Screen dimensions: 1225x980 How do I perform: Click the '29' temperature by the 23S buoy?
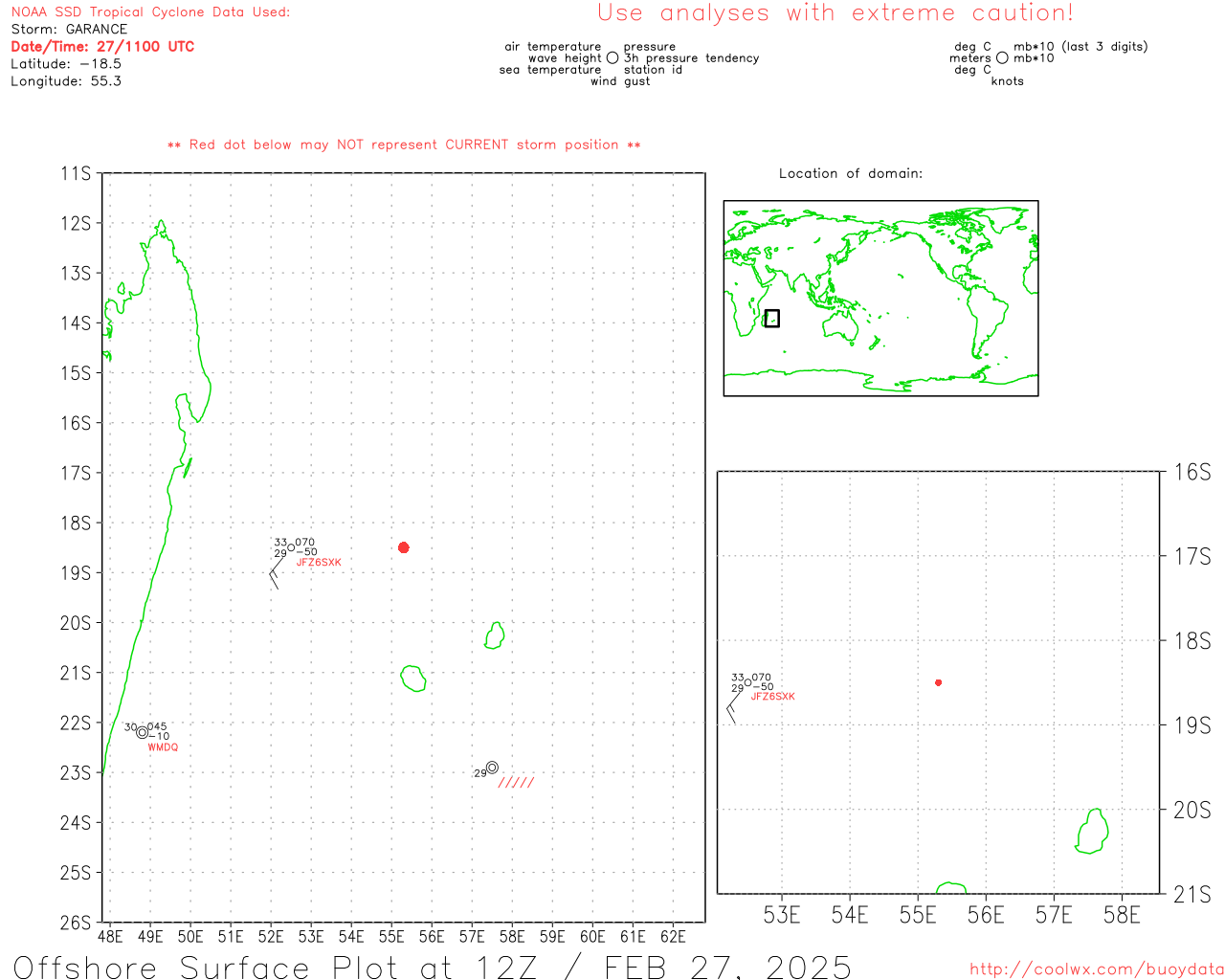(480, 773)
